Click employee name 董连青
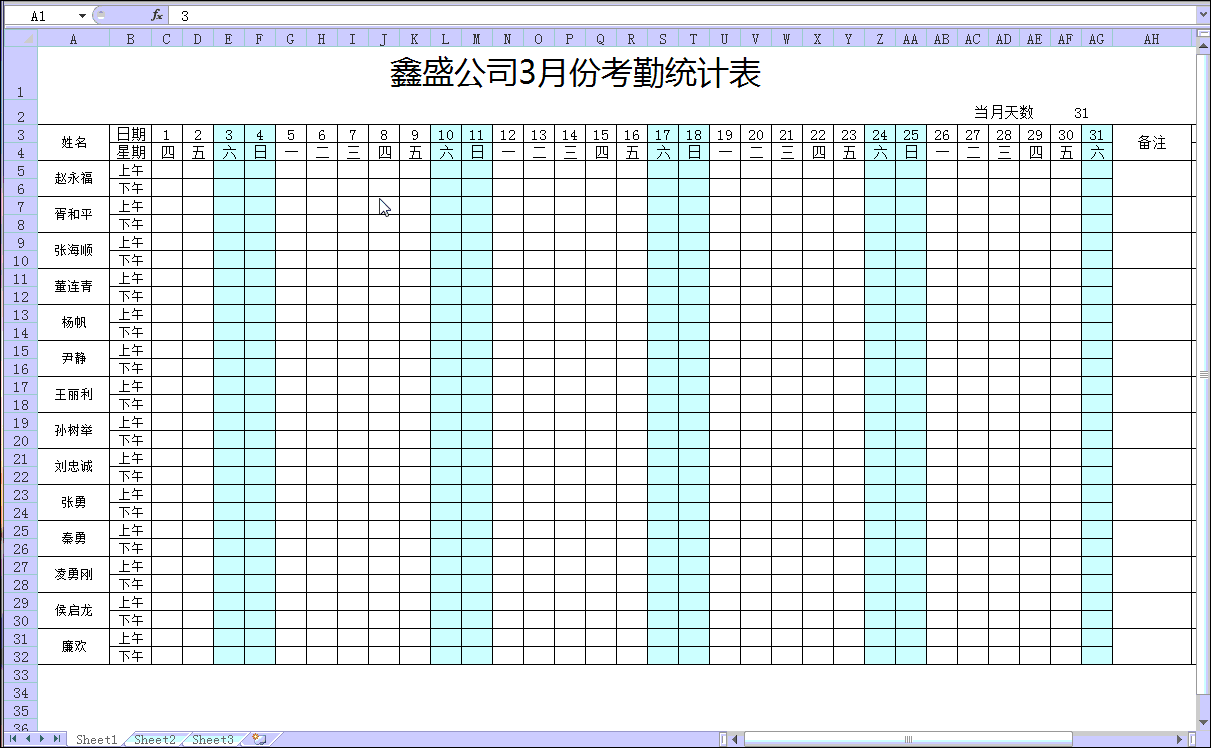Viewport: 1211px width, 748px height. click(x=73, y=287)
